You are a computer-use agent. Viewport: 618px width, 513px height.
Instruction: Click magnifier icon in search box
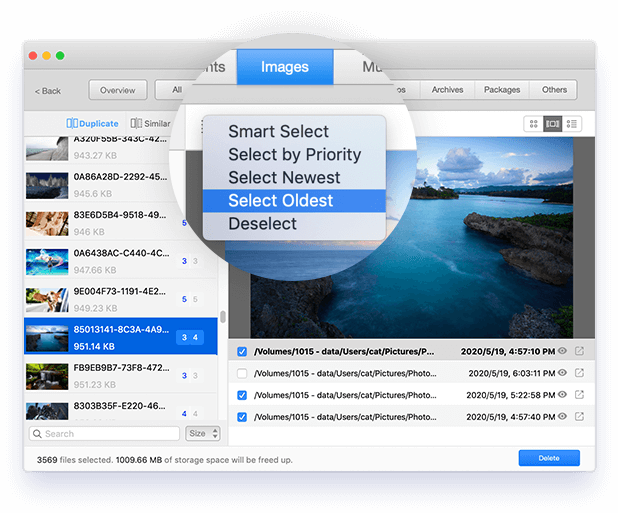[x=37, y=434]
